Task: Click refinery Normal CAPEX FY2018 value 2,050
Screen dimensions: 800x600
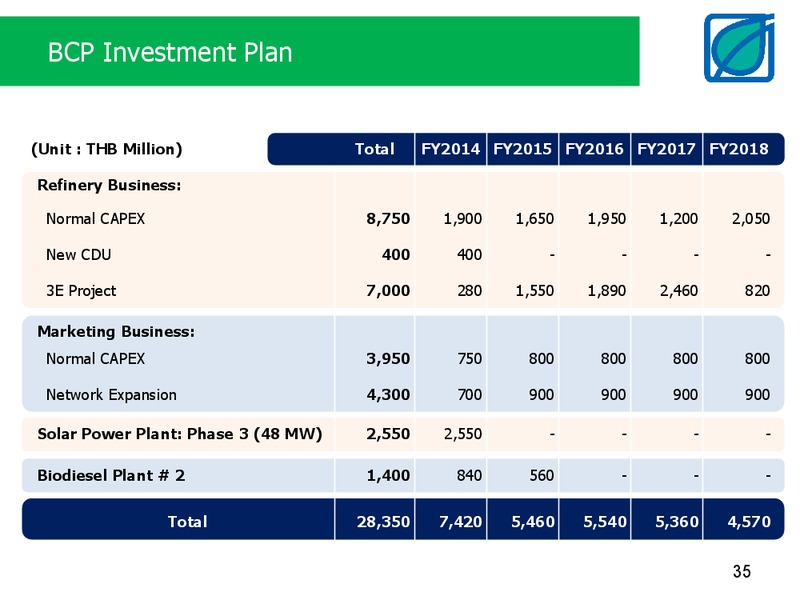Action: pos(751,219)
